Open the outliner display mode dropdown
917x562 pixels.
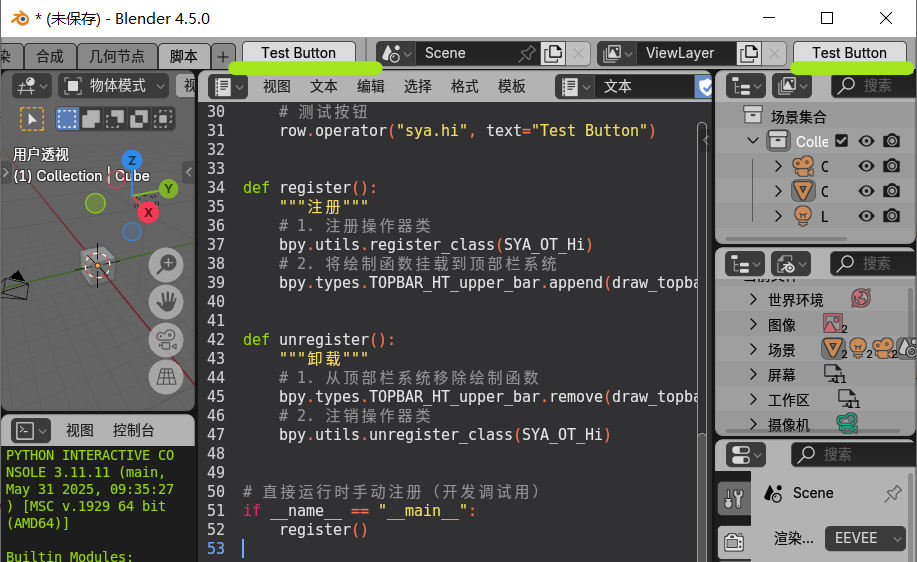tap(792, 87)
